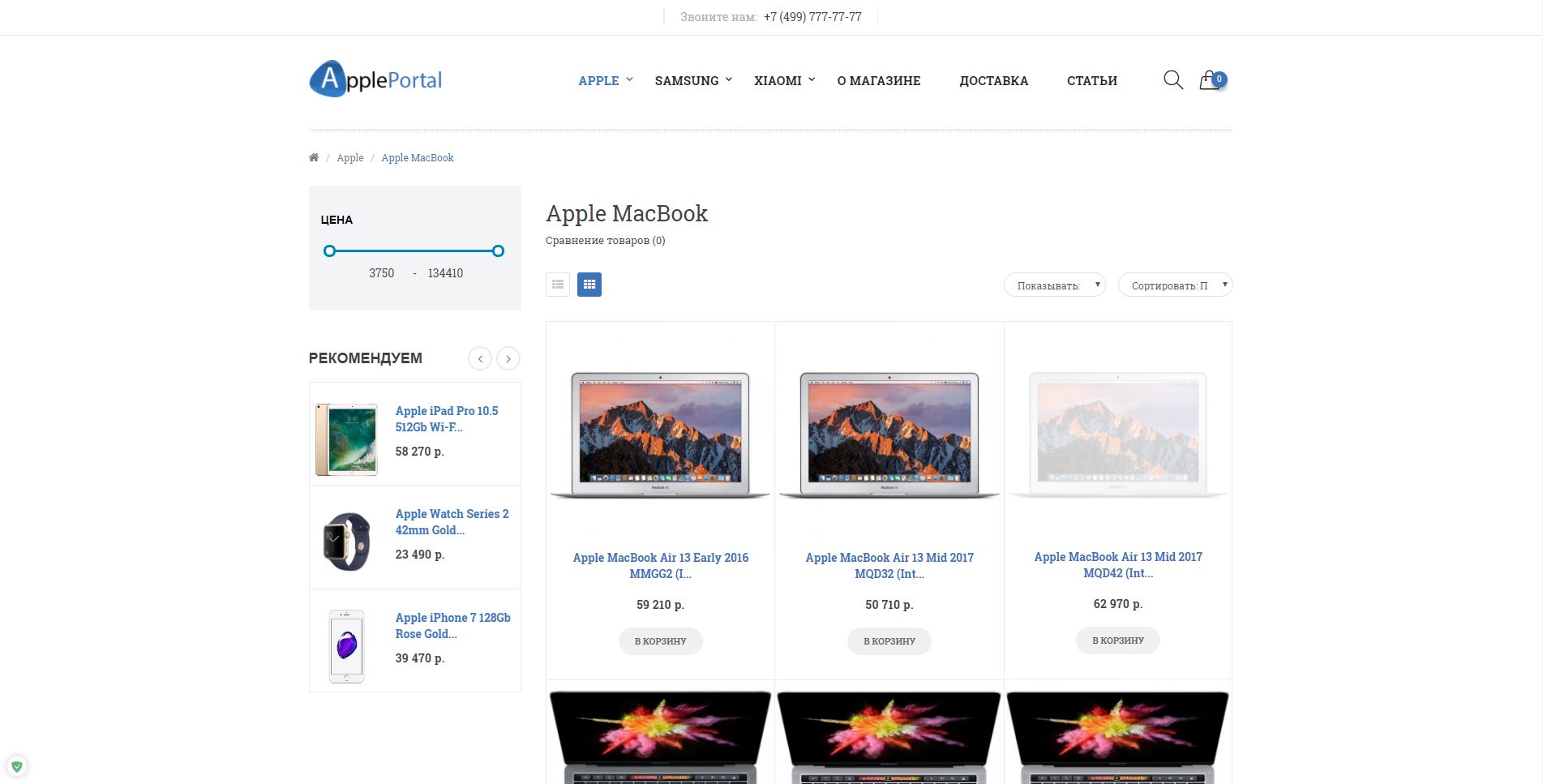The width and height of the screenshot is (1543, 784).
Task: Click the home breadcrumb icon
Action: pyautogui.click(x=314, y=157)
